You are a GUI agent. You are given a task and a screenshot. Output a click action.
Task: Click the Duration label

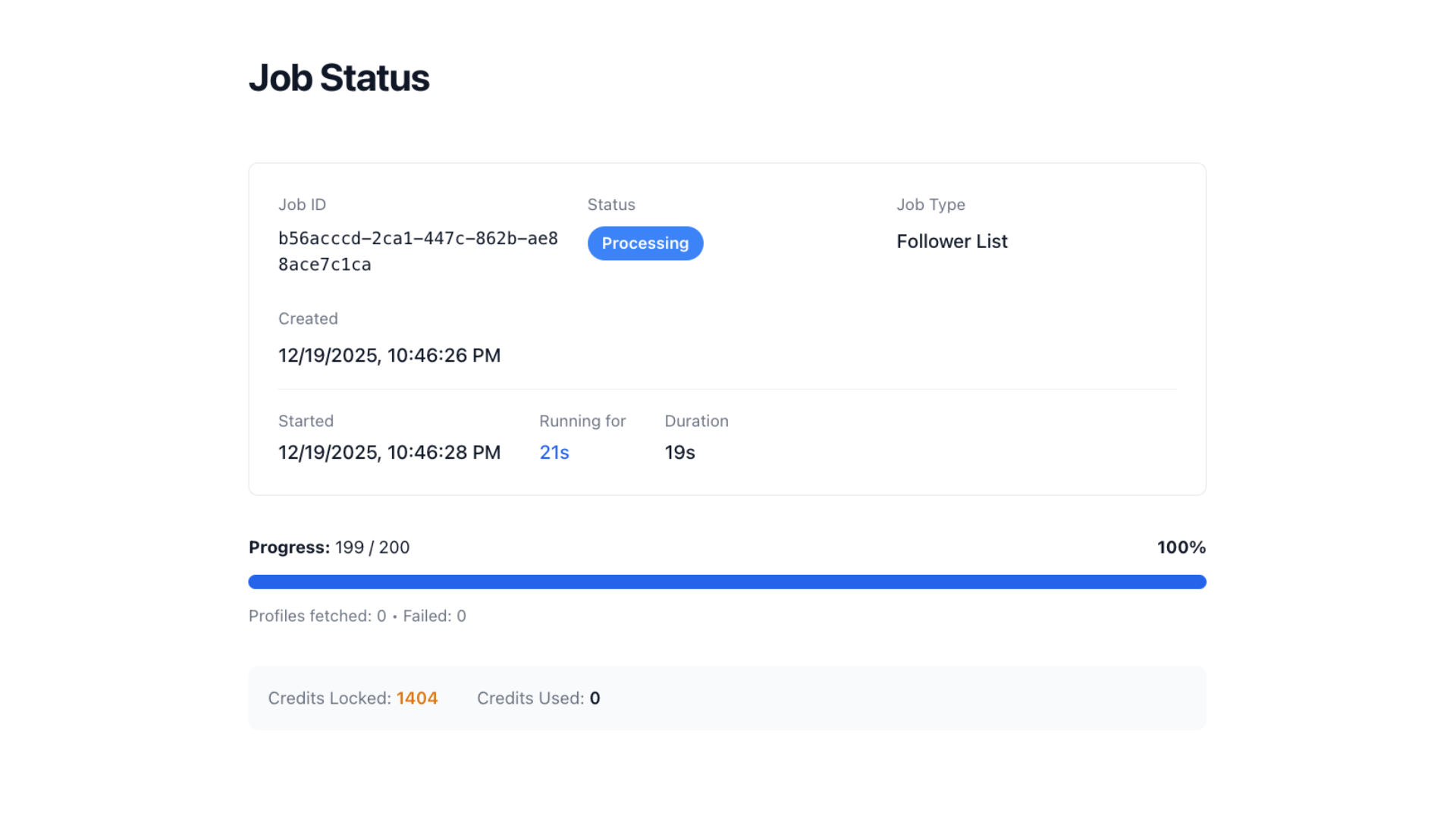696,421
